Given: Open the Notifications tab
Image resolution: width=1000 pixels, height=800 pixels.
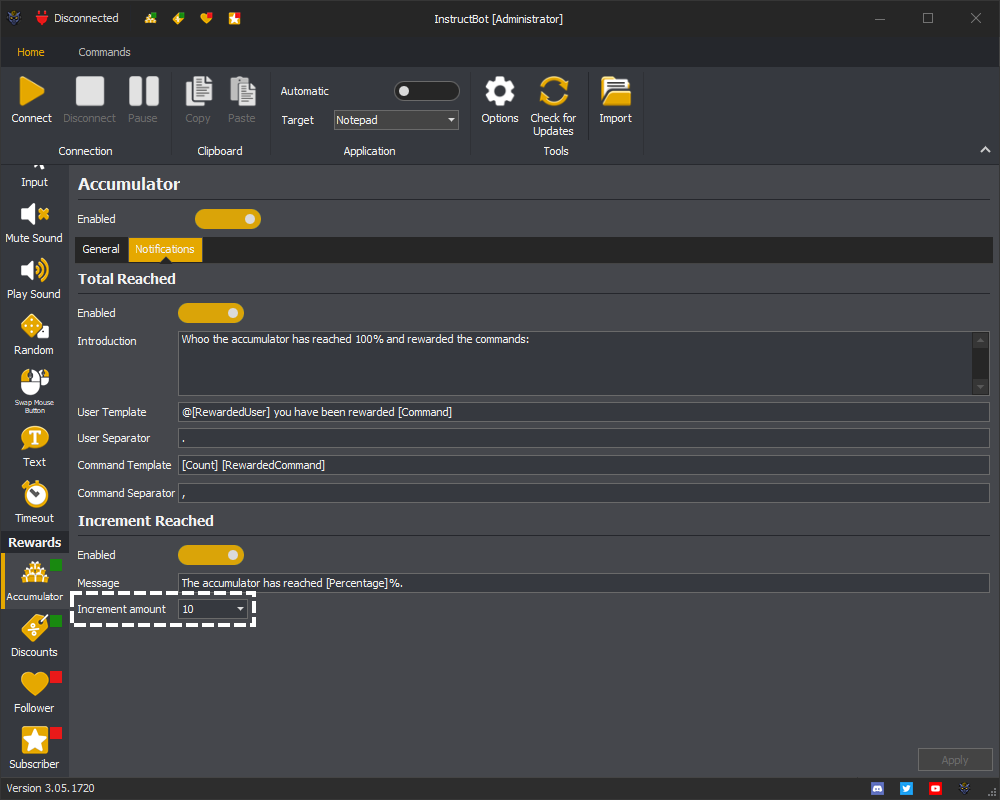Looking at the screenshot, I should pos(165,249).
